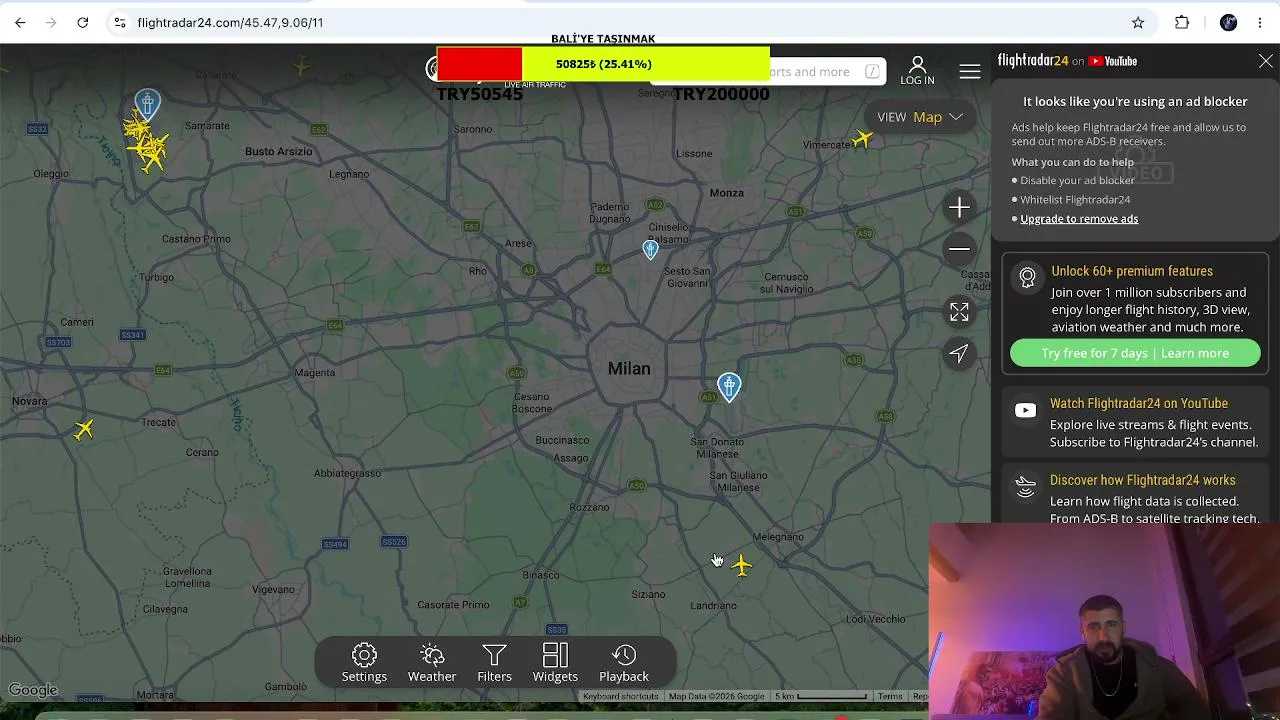Select the aircraft flying near Novara
This screenshot has height=720, width=1280.
tap(84, 429)
